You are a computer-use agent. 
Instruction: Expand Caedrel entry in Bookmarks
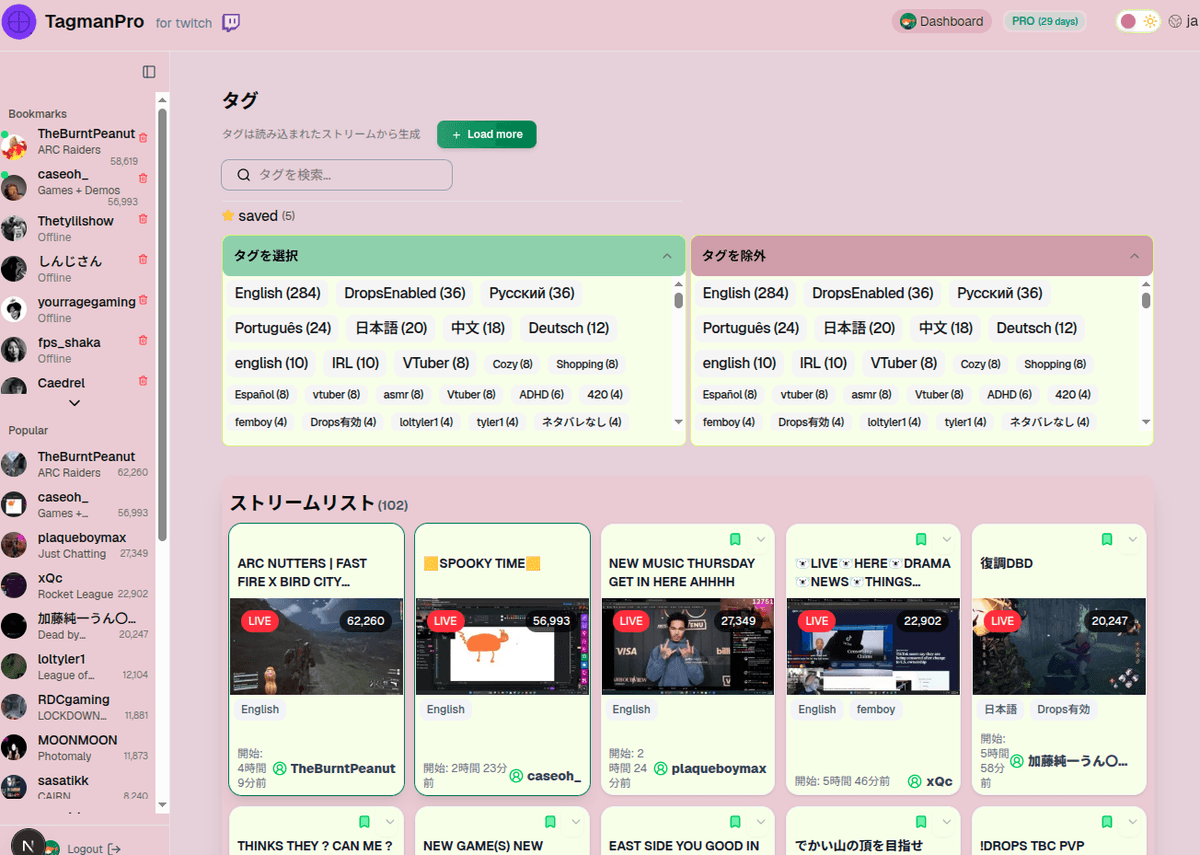(x=73, y=402)
